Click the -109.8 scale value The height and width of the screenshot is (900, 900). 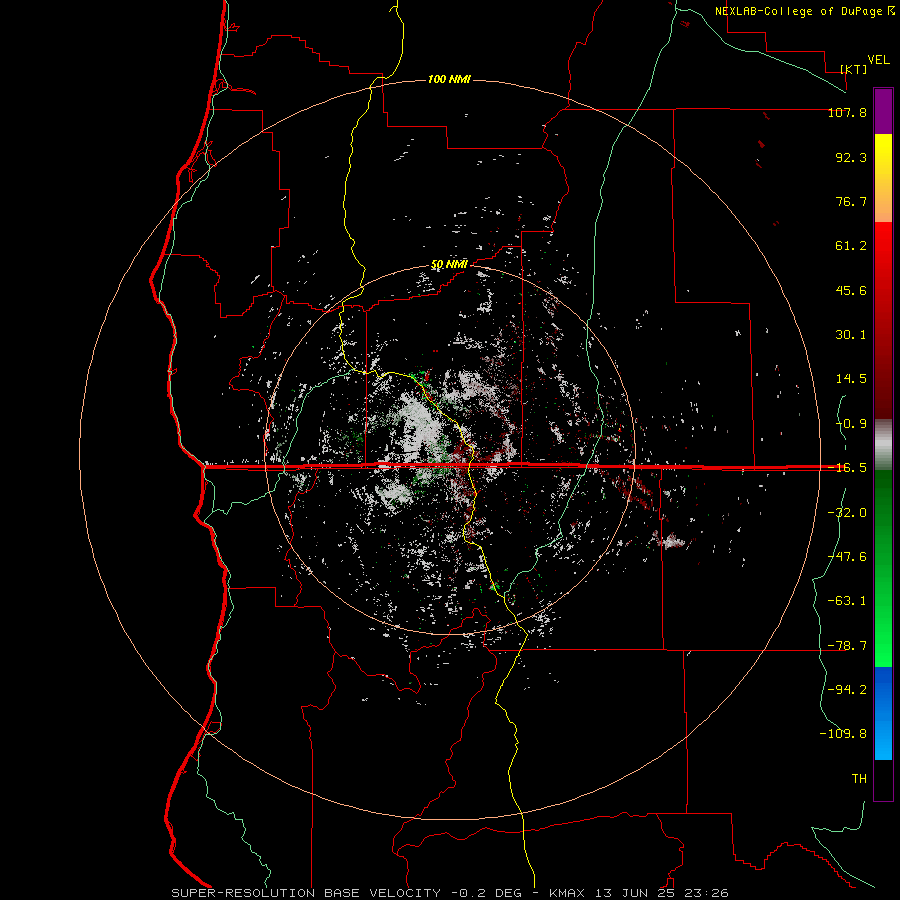[x=843, y=734]
